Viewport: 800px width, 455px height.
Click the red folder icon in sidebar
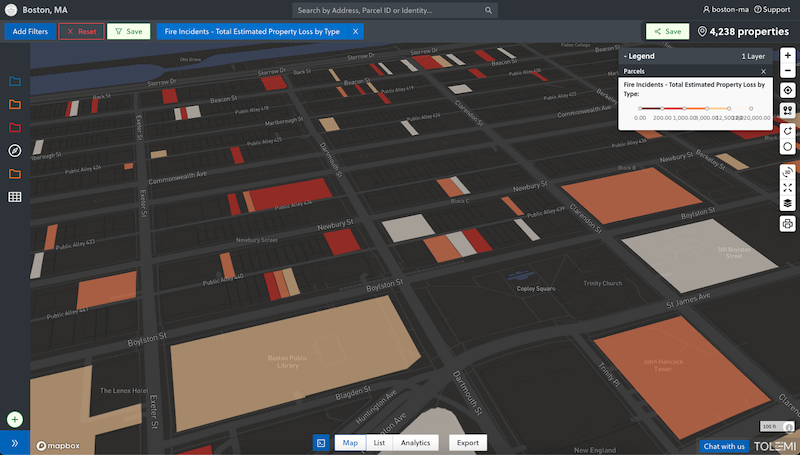point(15,127)
